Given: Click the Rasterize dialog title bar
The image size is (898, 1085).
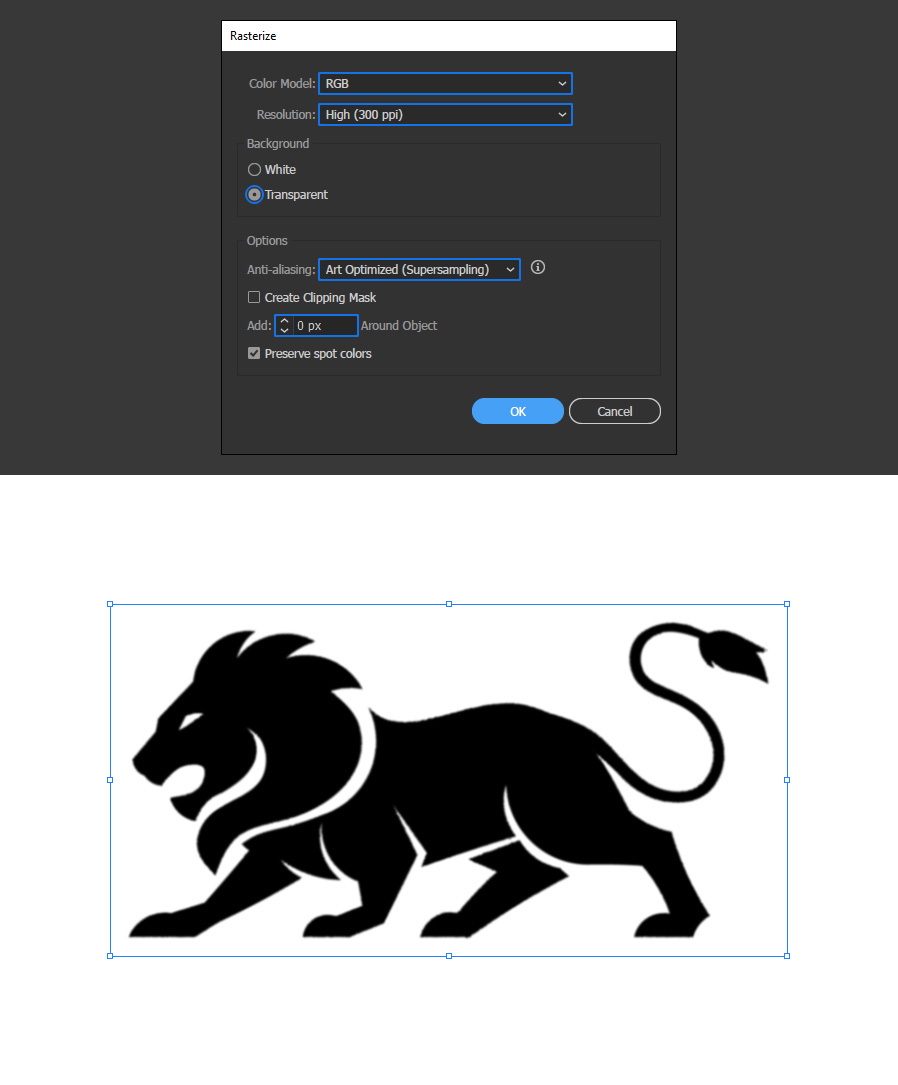Looking at the screenshot, I should [x=449, y=36].
